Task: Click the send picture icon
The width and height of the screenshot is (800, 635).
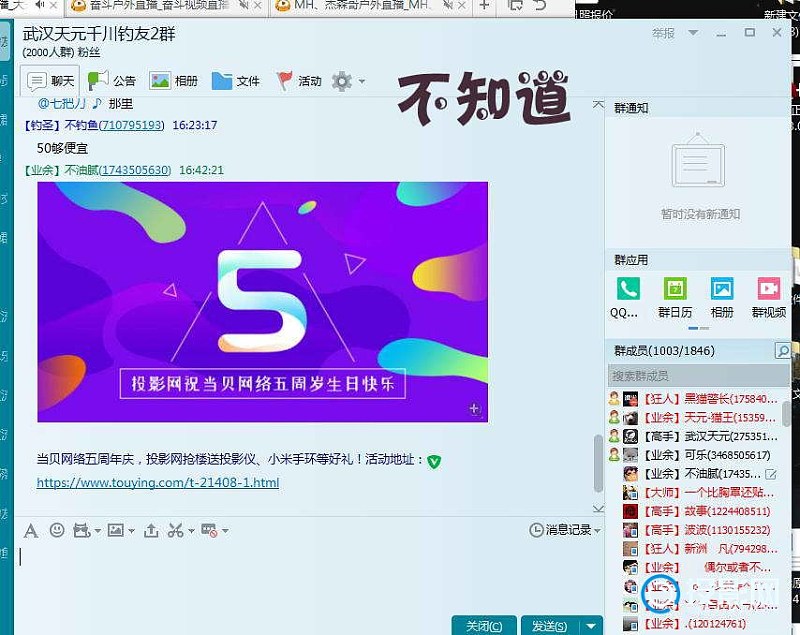Action: coord(116,531)
